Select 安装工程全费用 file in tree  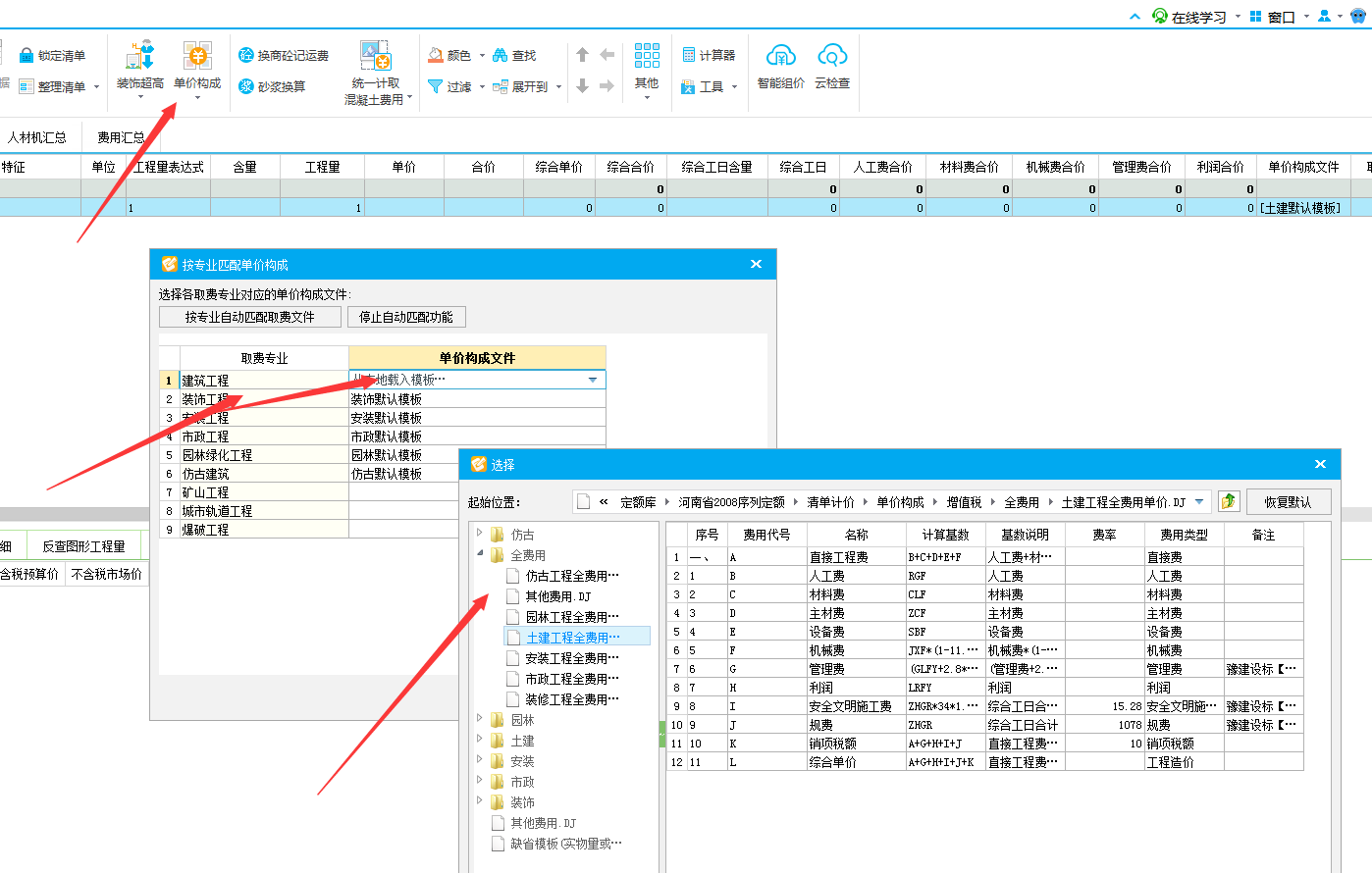coord(572,658)
